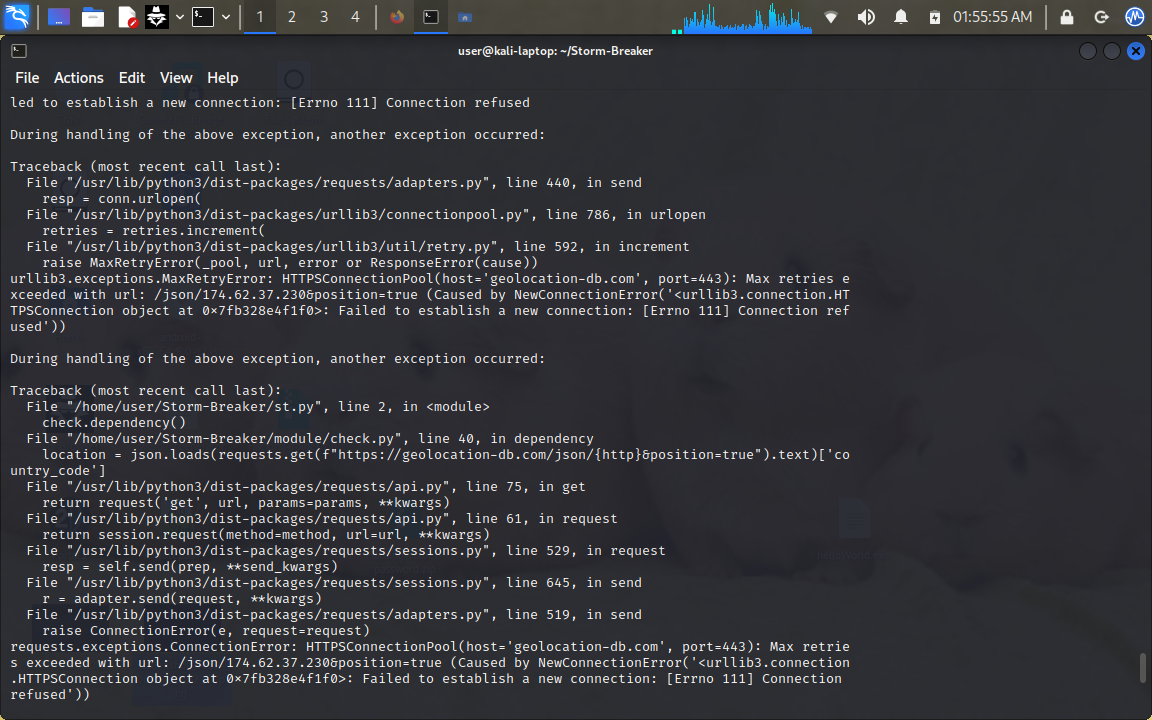This screenshot has height=720, width=1152.
Task: Open the system monitor icon in the tray
Action: [1134, 17]
